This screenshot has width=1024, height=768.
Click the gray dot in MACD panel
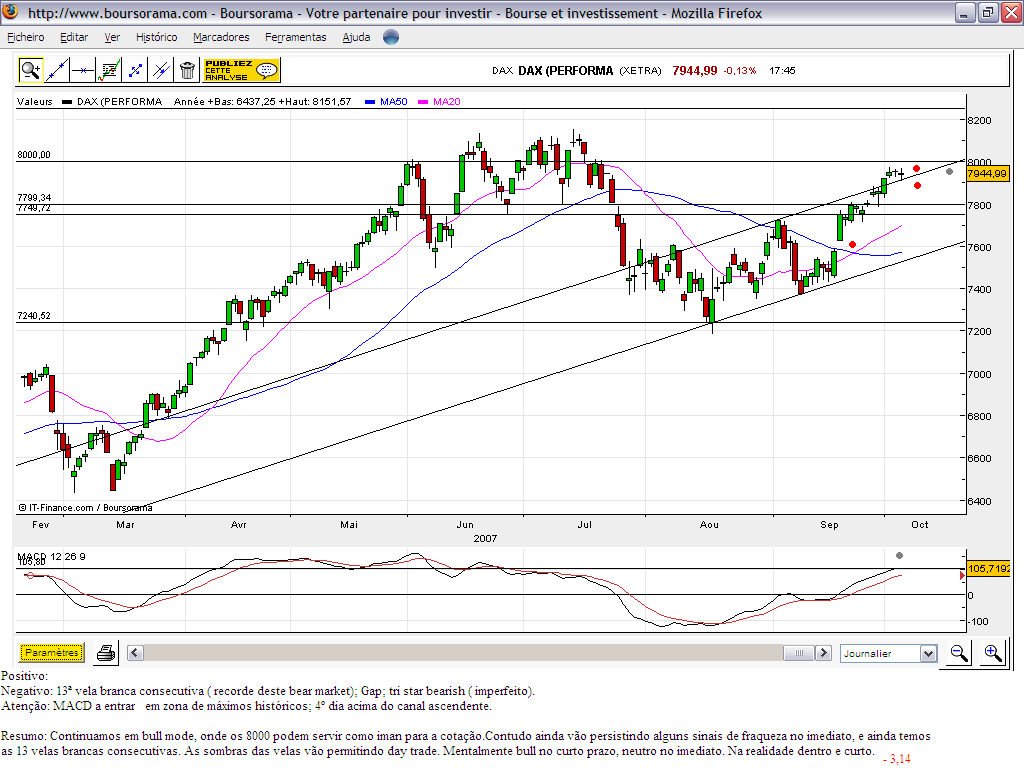click(x=899, y=555)
